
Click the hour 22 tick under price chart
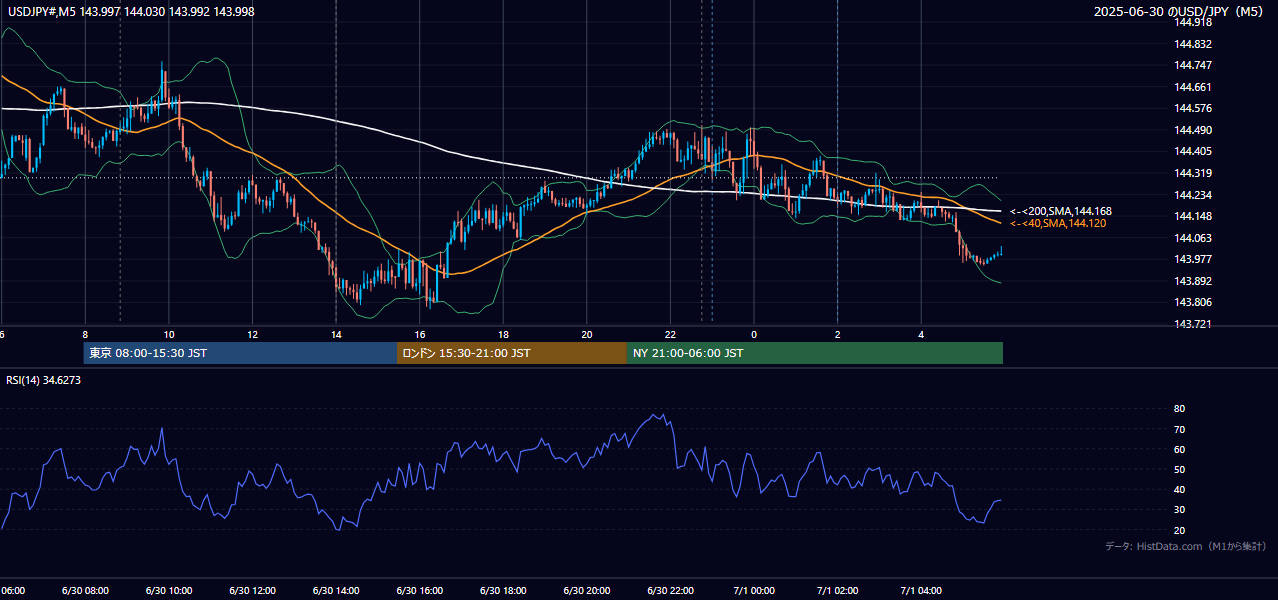pyautogui.click(x=671, y=335)
